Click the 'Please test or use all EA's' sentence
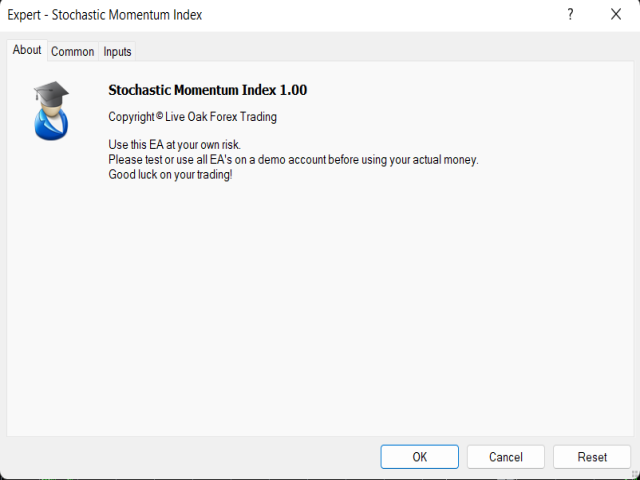This screenshot has height=480, width=640. tap(293, 160)
